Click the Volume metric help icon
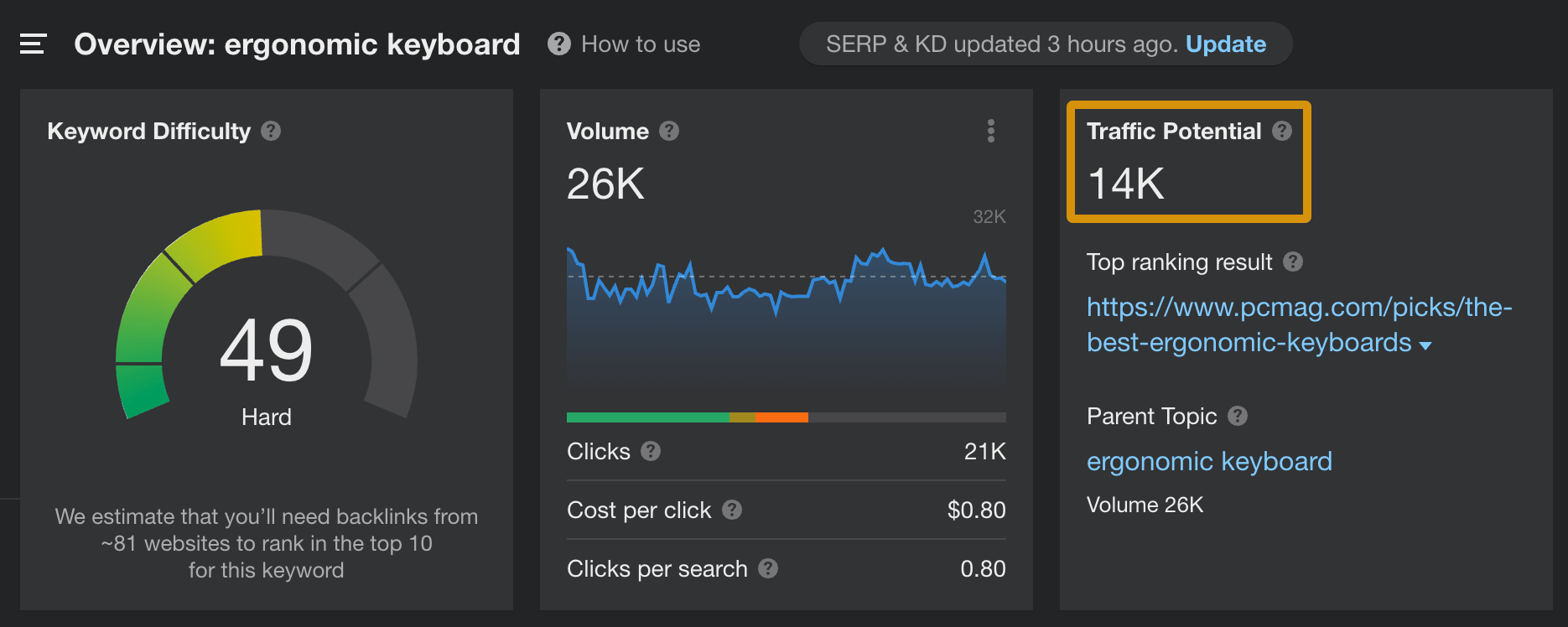The height and width of the screenshot is (627, 1568). pyautogui.click(x=668, y=131)
